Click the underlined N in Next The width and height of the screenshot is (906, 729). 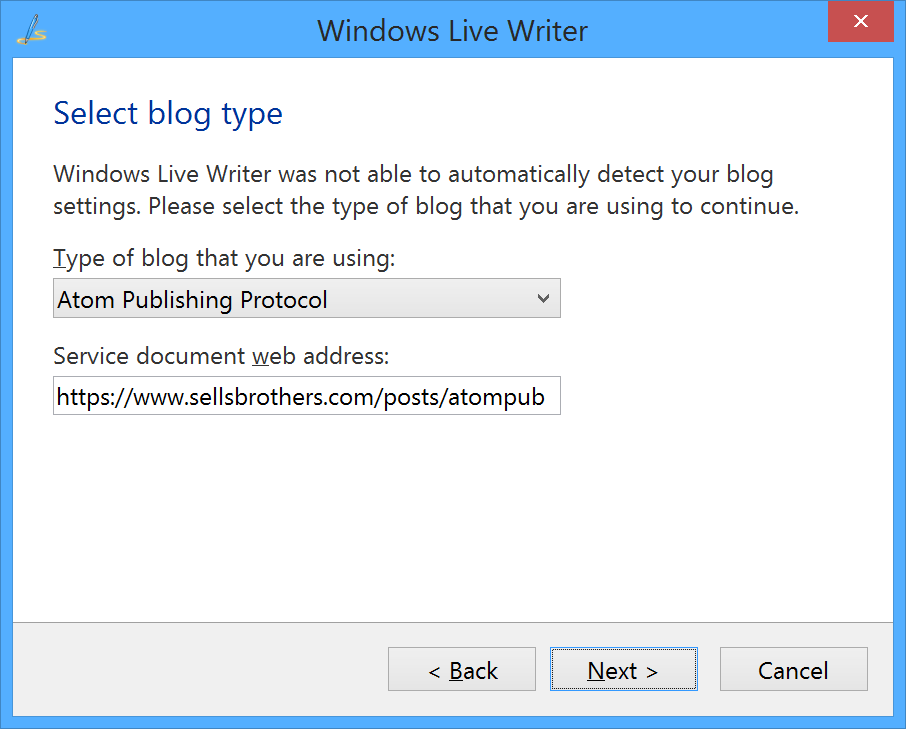tap(596, 671)
